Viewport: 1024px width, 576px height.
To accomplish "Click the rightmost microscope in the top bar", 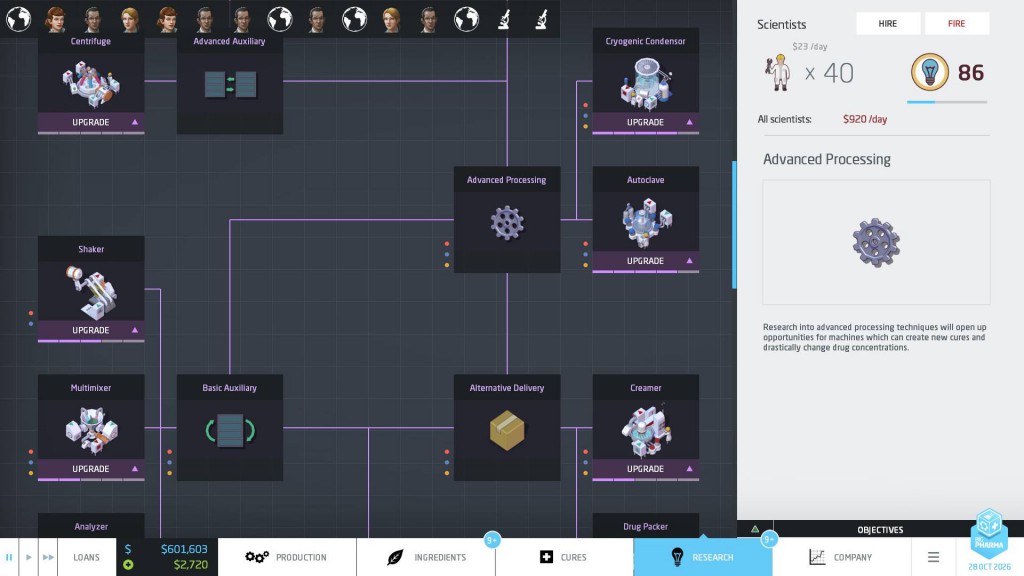I will (541, 19).
